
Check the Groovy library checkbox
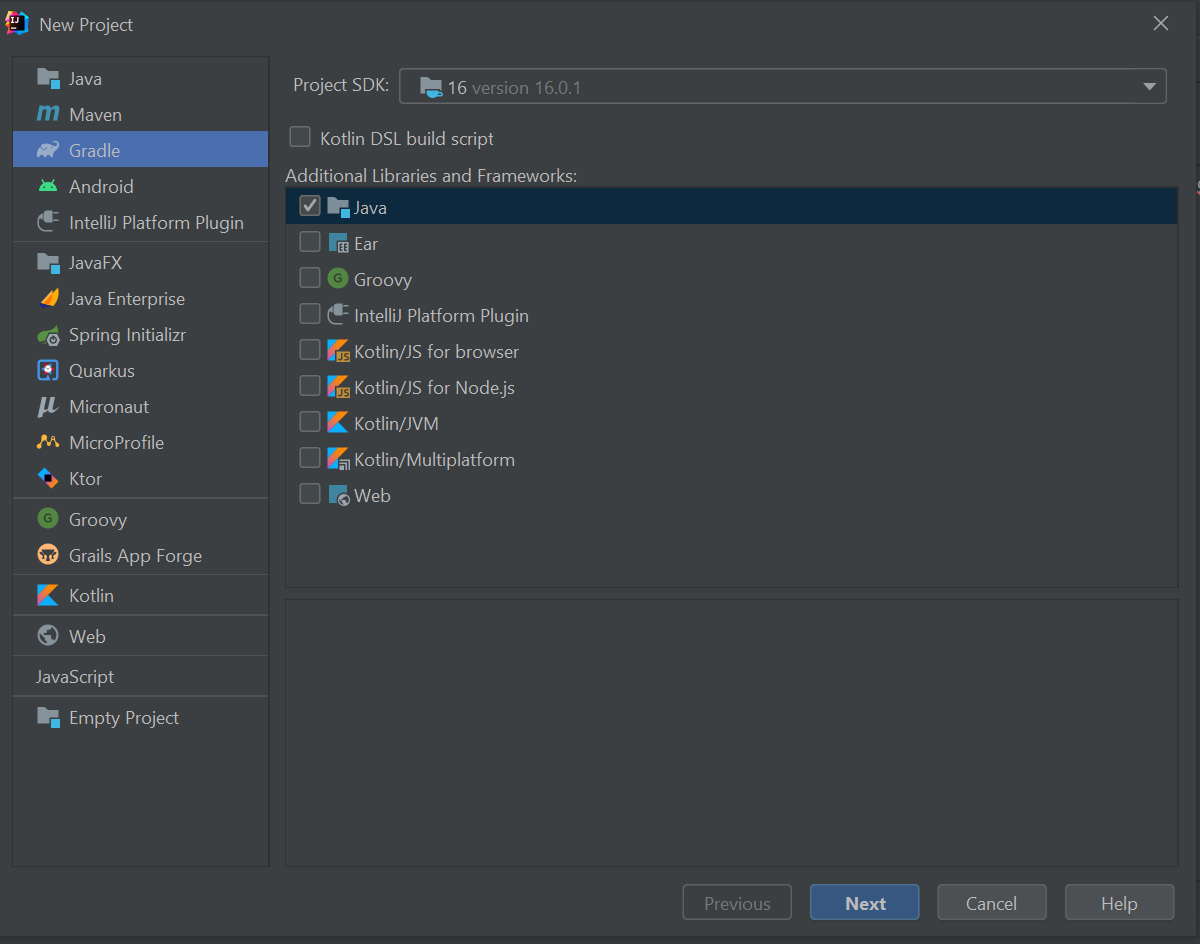(x=310, y=278)
